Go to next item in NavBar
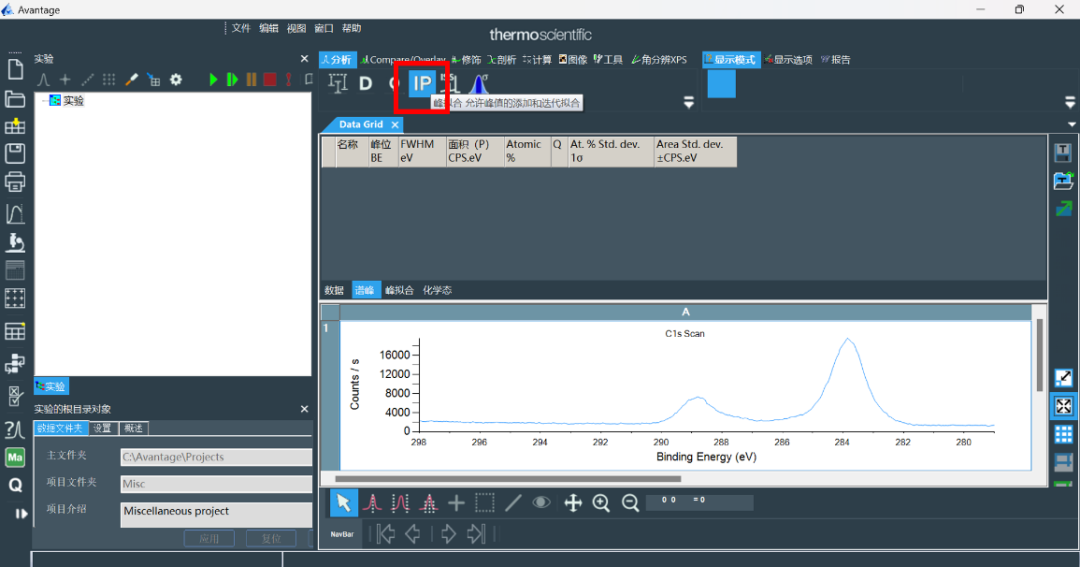 [x=448, y=534]
